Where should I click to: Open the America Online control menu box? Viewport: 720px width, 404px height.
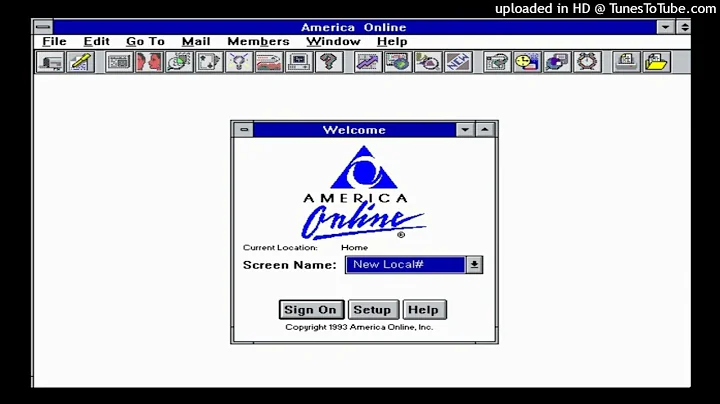point(43,27)
